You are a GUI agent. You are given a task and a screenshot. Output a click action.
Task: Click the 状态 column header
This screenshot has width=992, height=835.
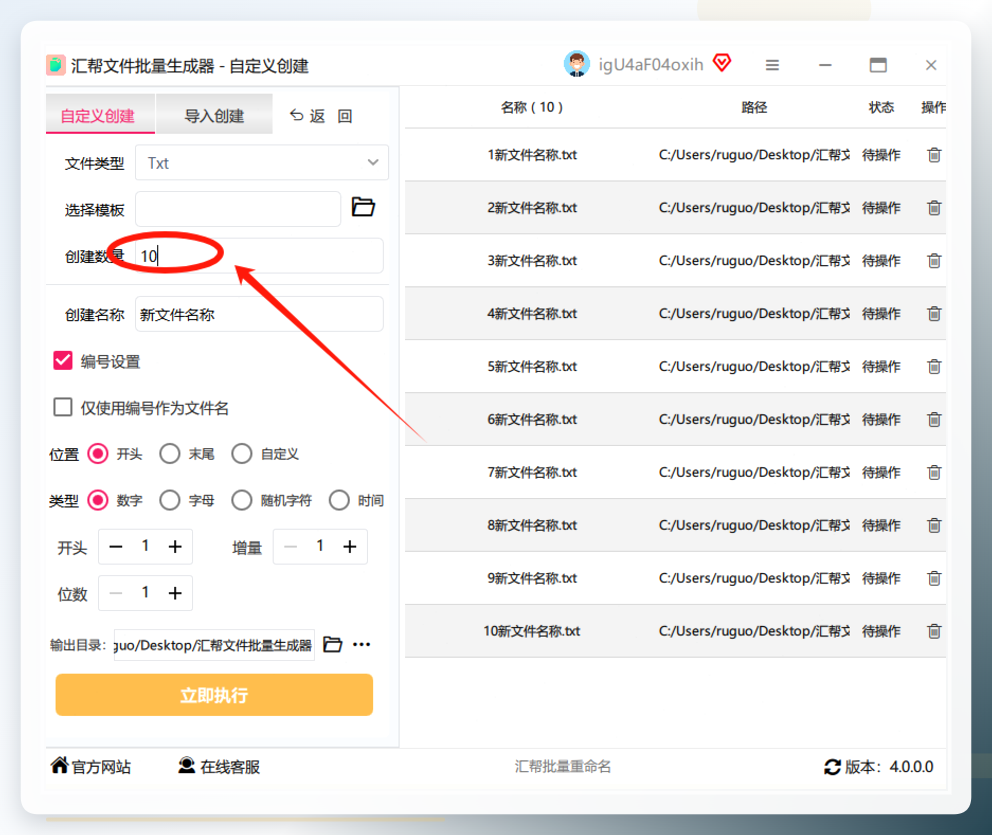point(881,108)
